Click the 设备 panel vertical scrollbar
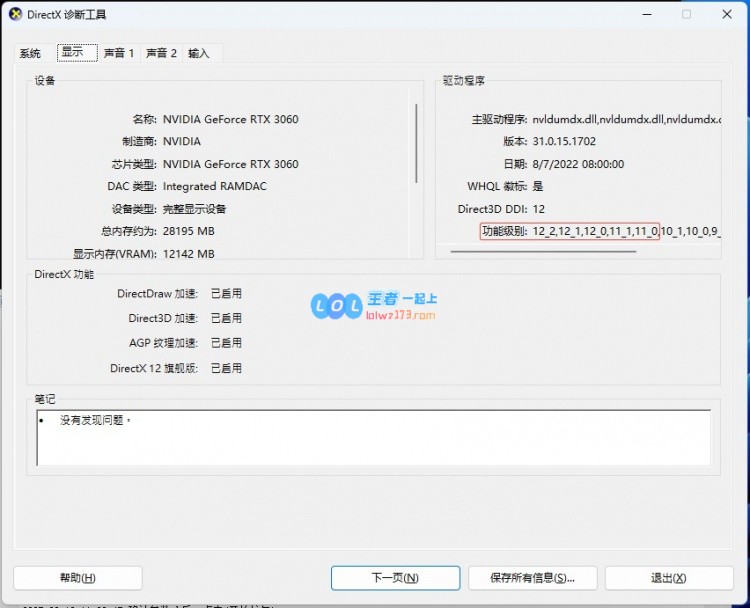The height and width of the screenshot is (608, 750). (416, 142)
